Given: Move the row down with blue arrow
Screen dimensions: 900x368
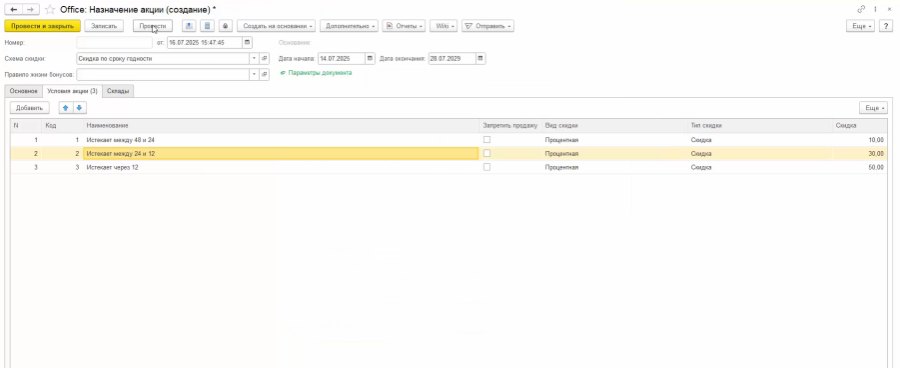Looking at the screenshot, I should (79, 108).
